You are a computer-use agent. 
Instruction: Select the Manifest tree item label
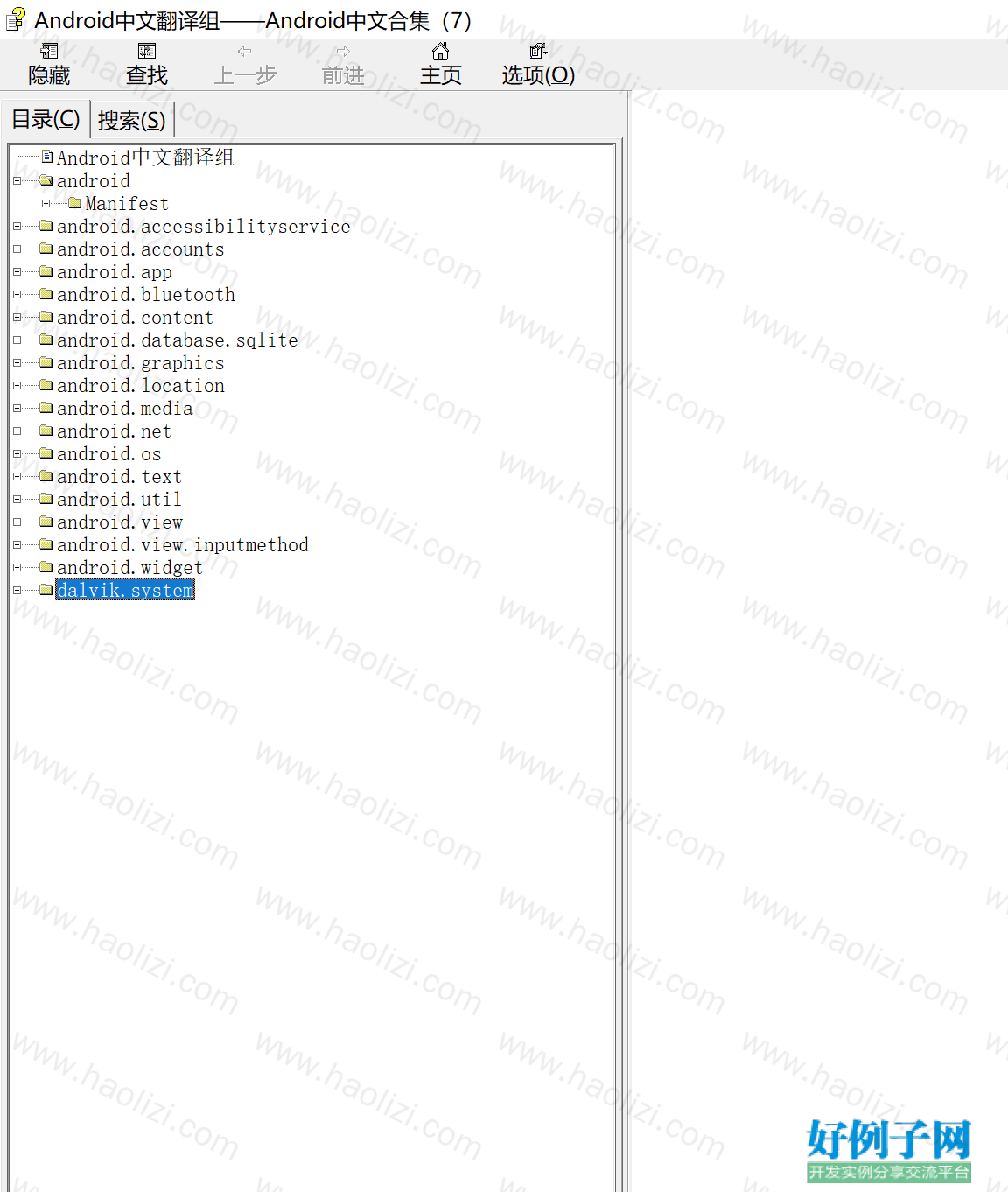(x=127, y=204)
